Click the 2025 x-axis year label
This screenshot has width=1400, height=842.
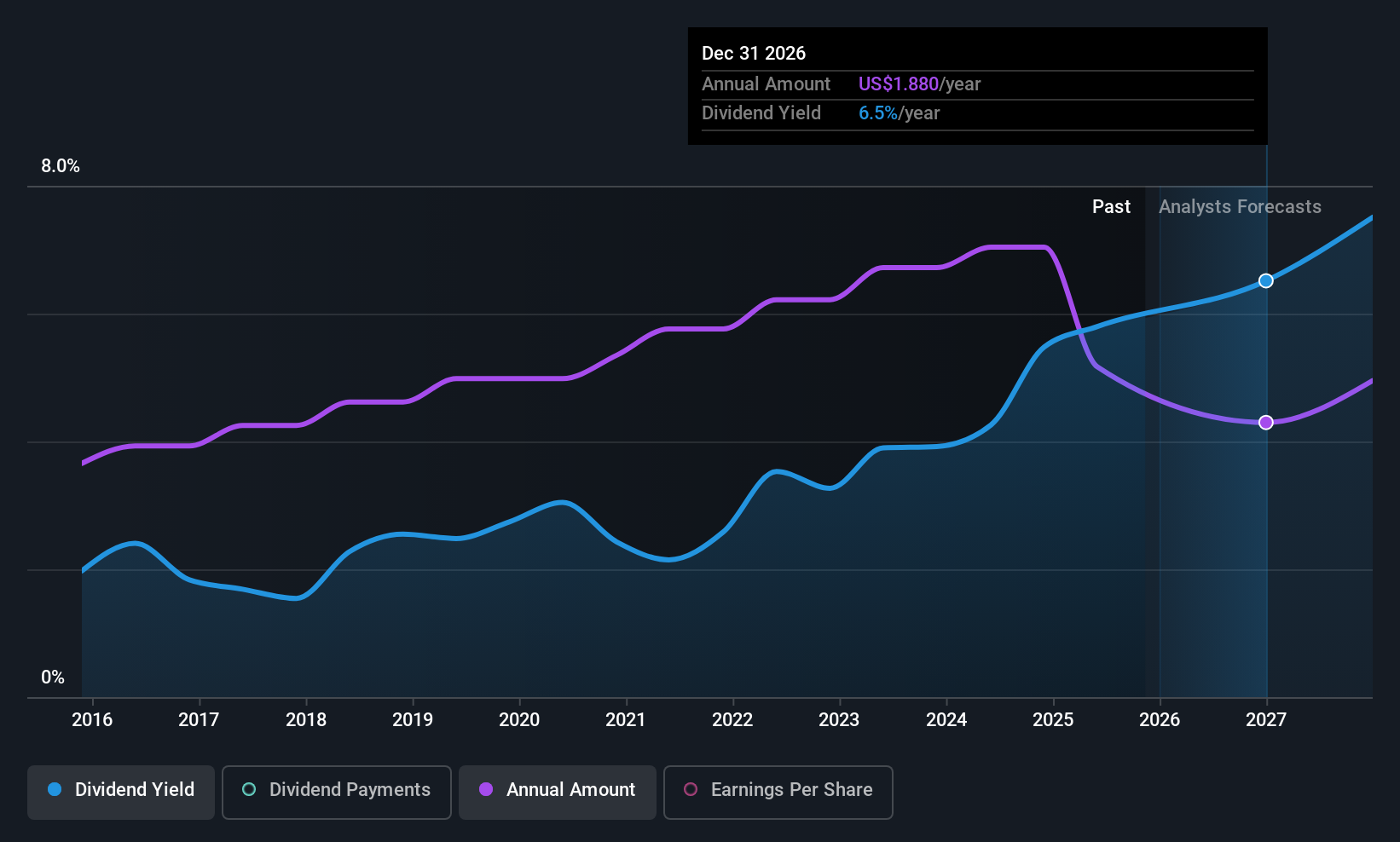coord(1053,720)
